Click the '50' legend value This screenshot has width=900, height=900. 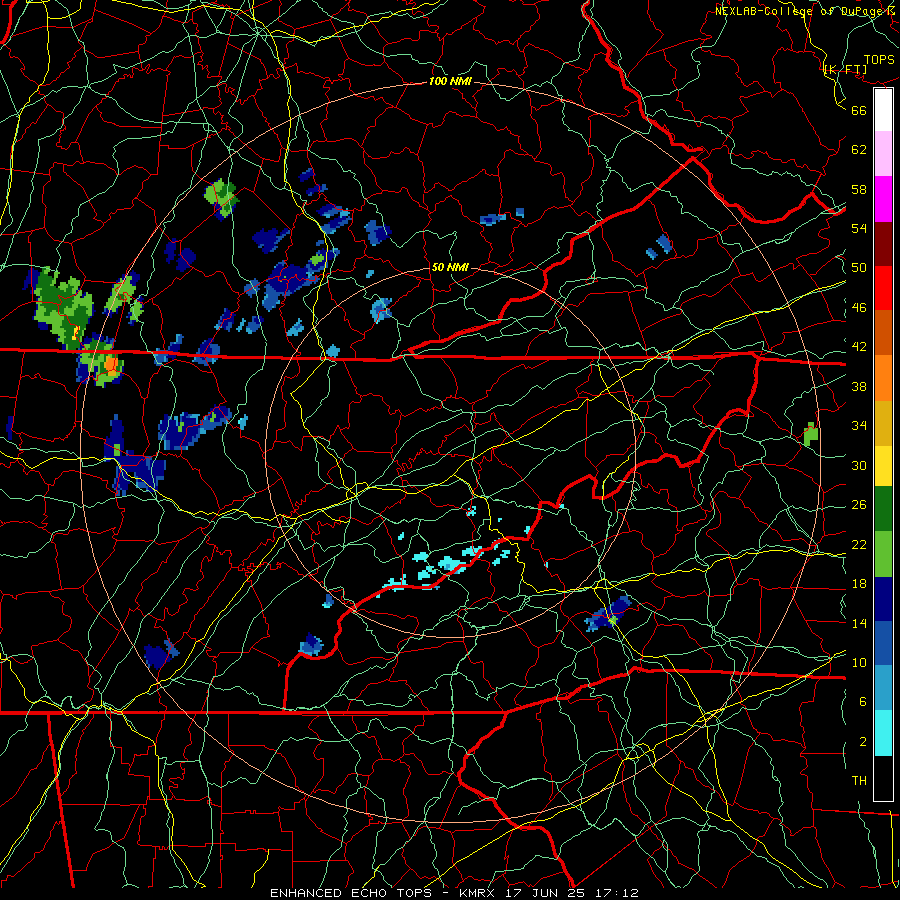coord(859,268)
